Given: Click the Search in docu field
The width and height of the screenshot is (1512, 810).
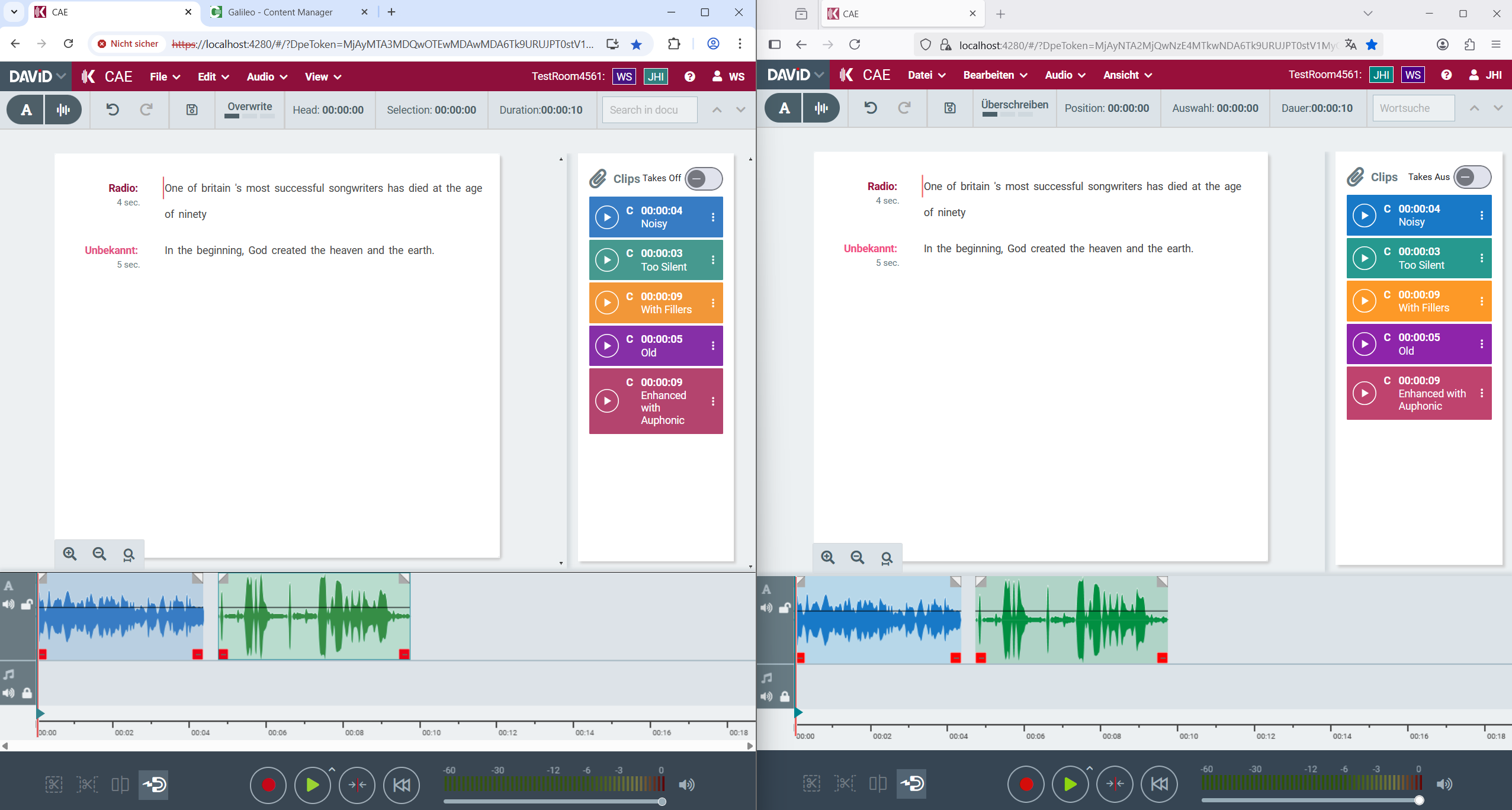Looking at the screenshot, I should point(649,110).
